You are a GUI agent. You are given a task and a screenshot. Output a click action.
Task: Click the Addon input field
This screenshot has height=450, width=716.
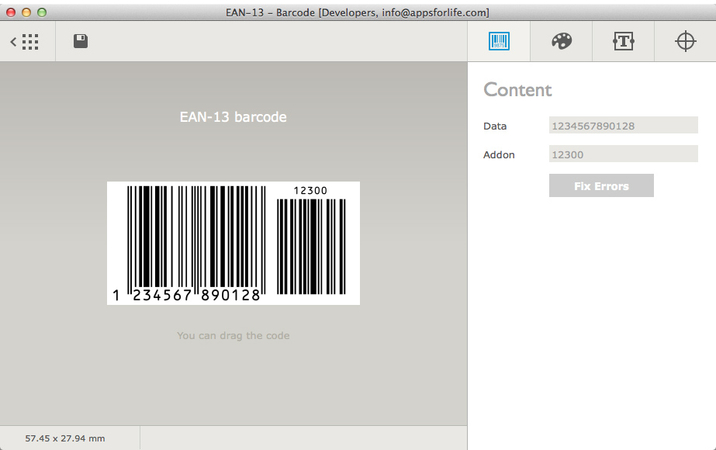(623, 154)
